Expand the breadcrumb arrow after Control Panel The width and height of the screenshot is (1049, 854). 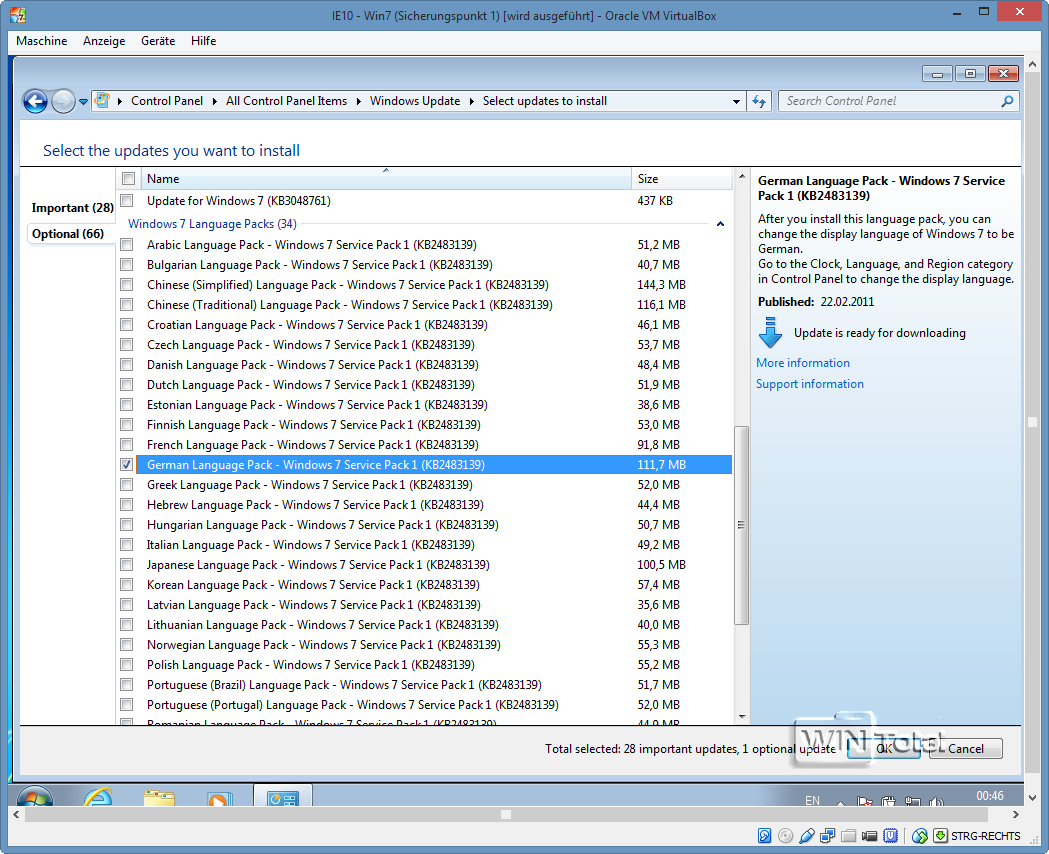click(215, 102)
